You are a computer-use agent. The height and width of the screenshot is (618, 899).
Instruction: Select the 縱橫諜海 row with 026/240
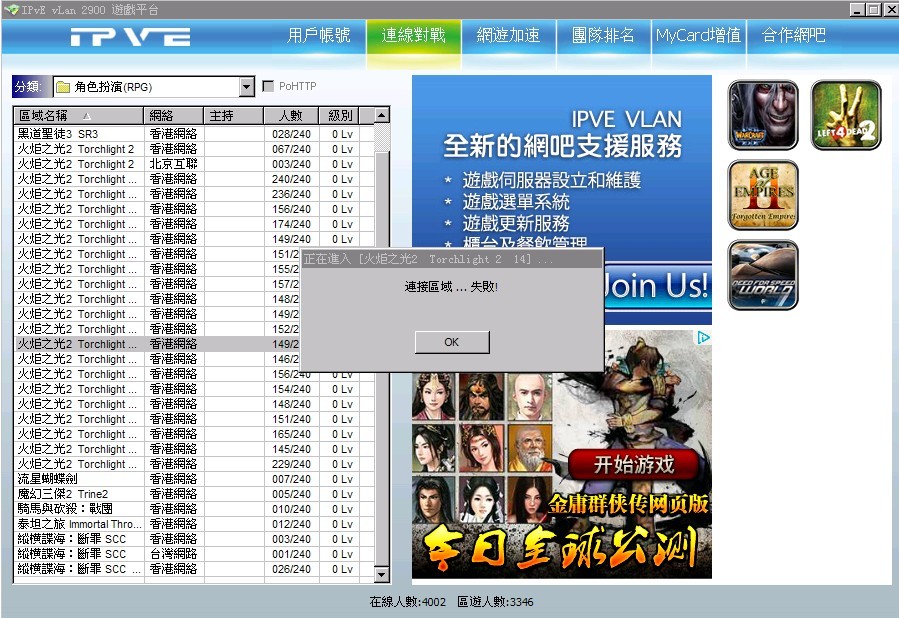(194, 569)
